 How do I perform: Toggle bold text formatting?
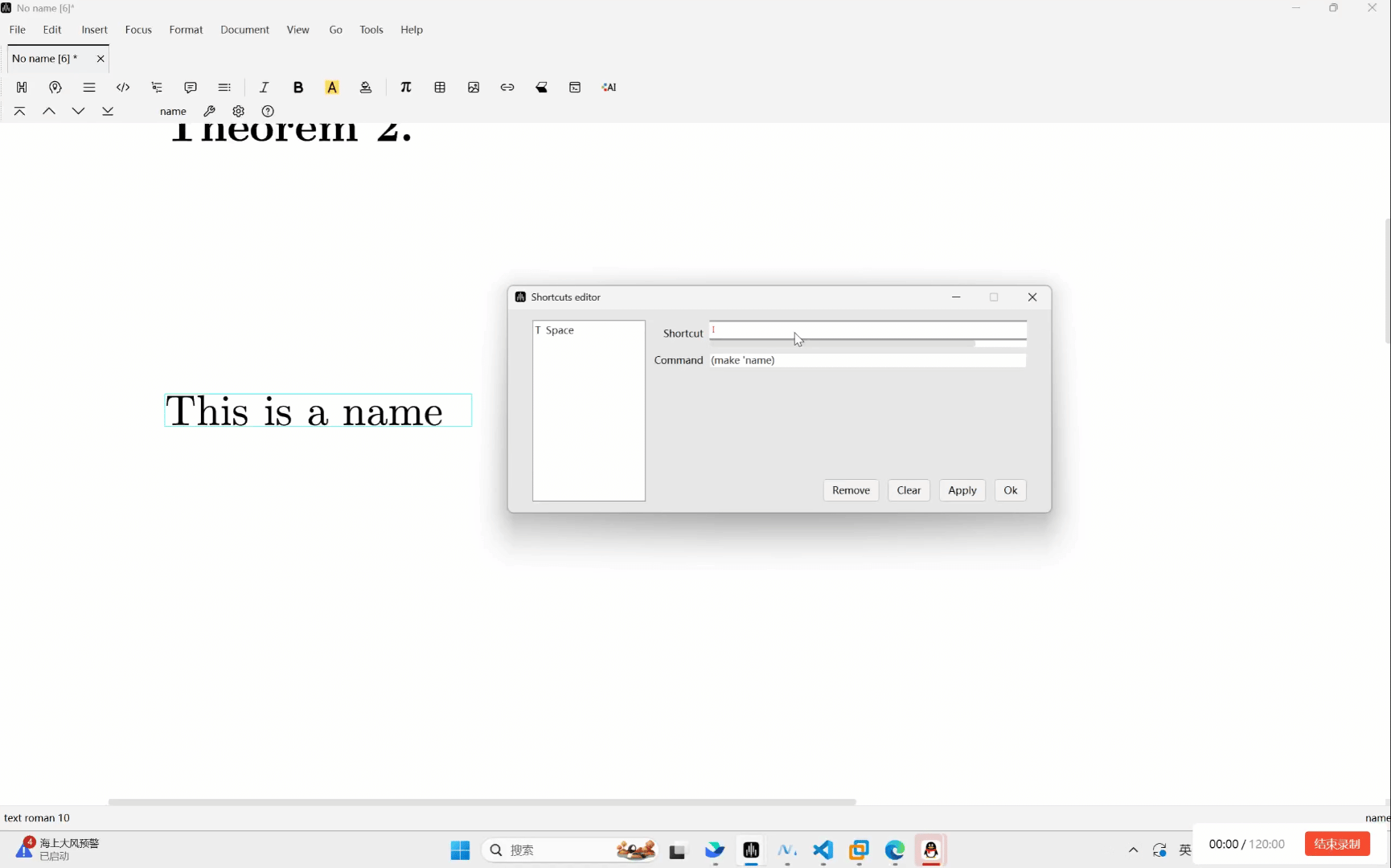click(298, 88)
